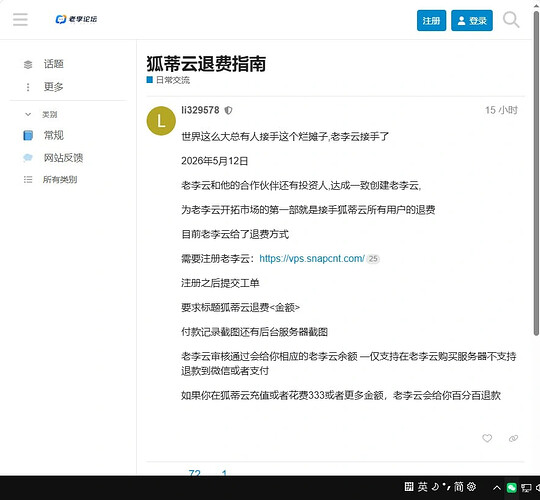Open the L user avatar

[161, 121]
